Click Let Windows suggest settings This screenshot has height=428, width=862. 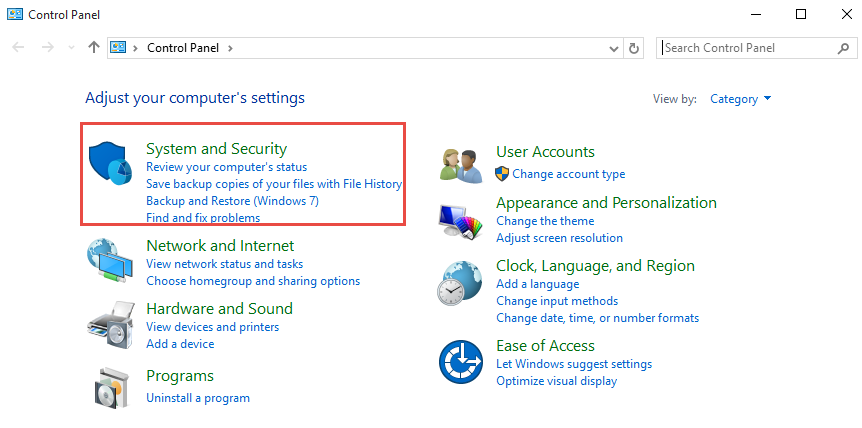(574, 364)
